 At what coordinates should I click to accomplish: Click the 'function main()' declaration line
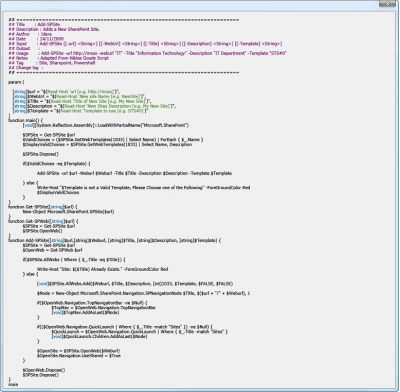point(26,120)
